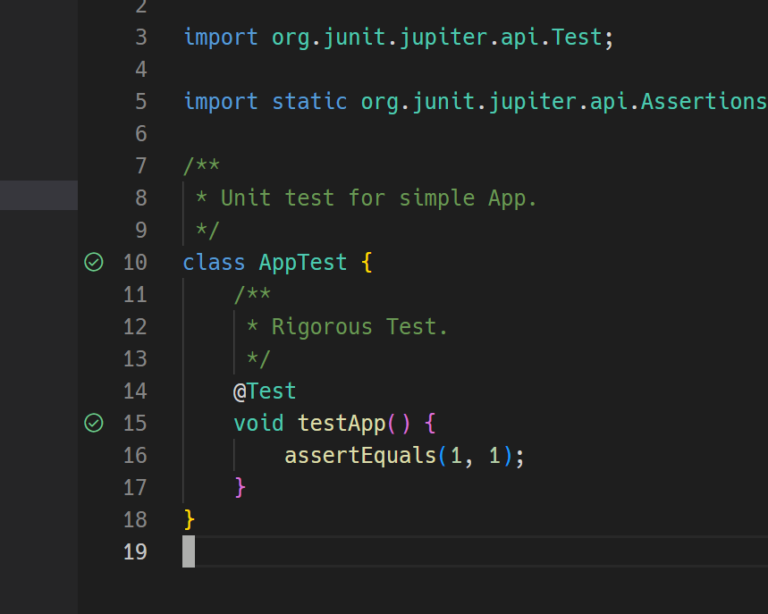The height and width of the screenshot is (614, 768).
Task: Click the void keyword on line 15
Action: 259,423
